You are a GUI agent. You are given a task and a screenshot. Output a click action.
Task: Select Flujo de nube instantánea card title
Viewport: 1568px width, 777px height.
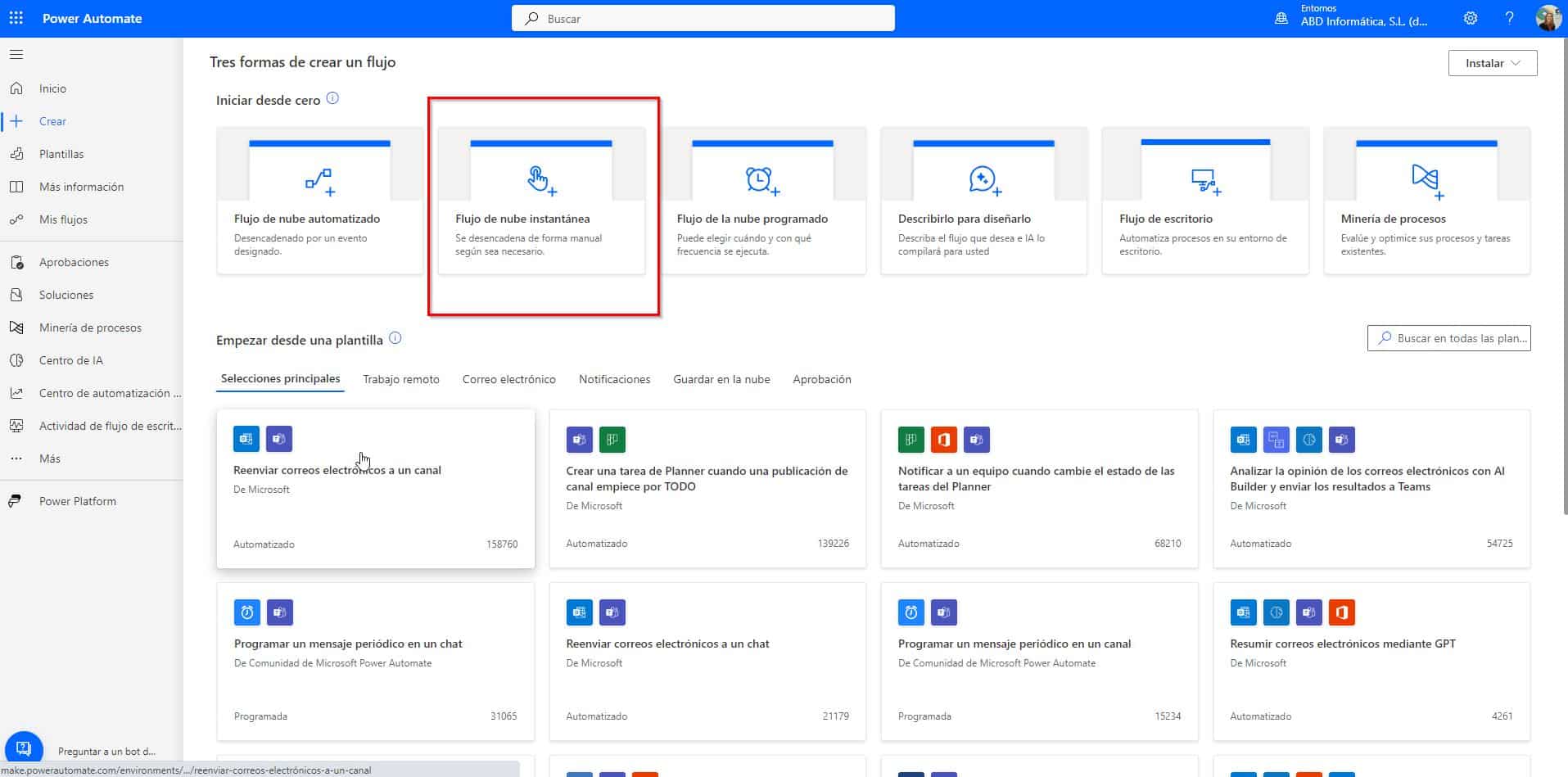pyautogui.click(x=522, y=219)
